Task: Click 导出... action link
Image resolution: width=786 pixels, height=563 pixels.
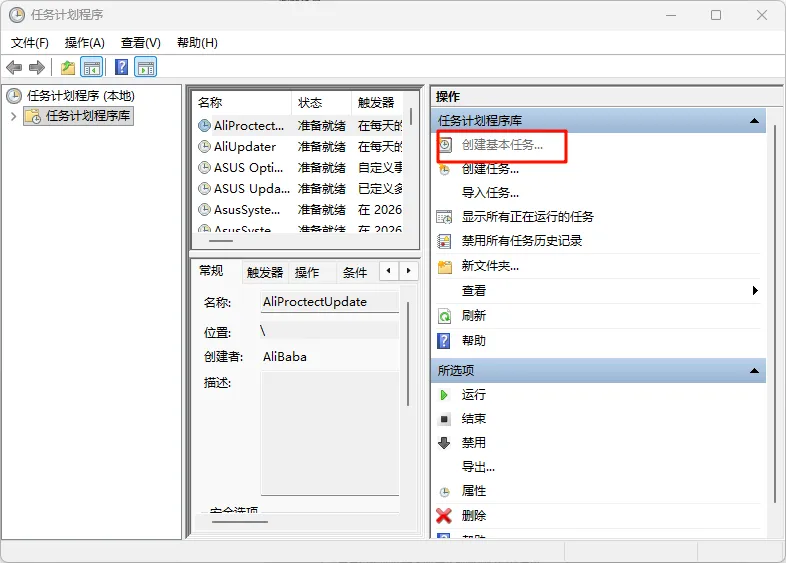Action: (478, 467)
